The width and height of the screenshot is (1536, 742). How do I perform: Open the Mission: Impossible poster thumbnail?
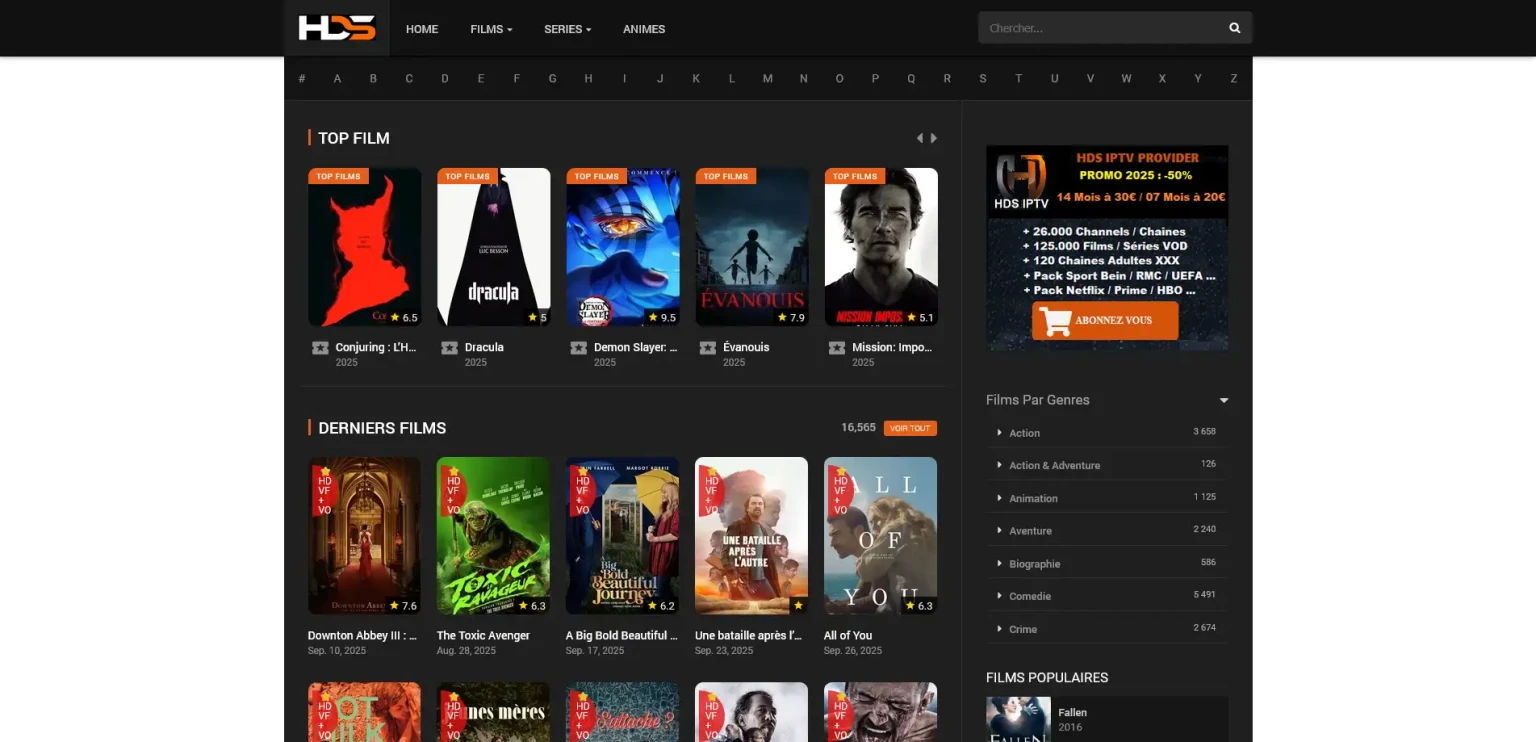(x=881, y=247)
